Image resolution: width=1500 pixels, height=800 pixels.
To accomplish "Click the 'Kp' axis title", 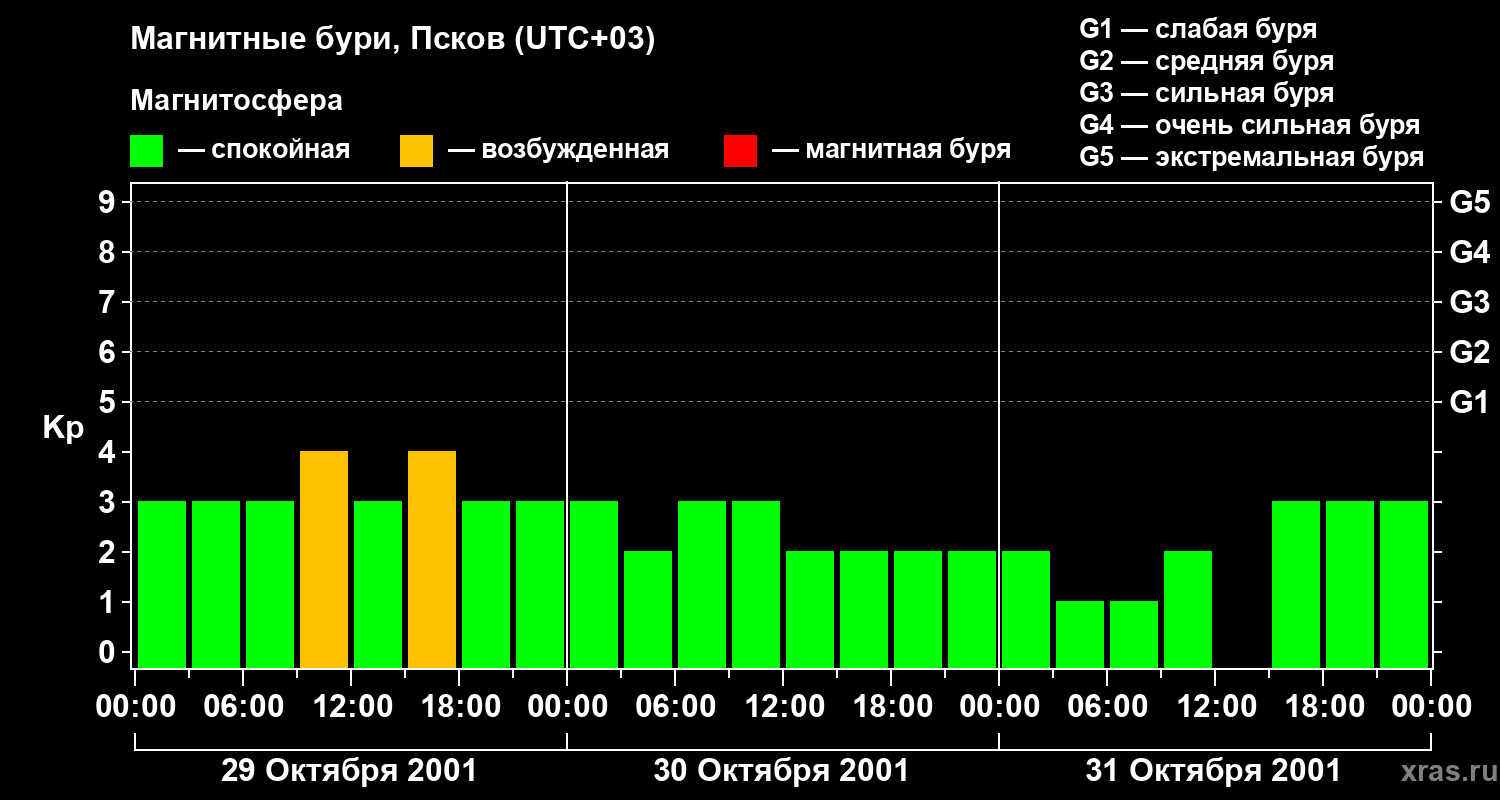I will (x=63, y=428).
